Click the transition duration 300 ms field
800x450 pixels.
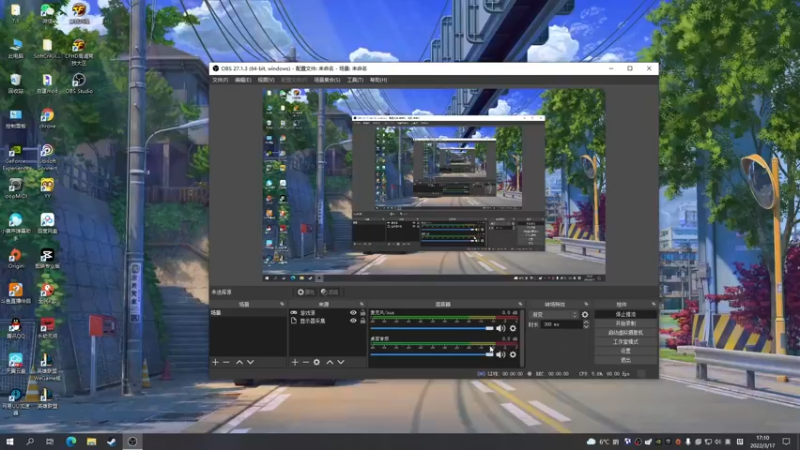point(561,324)
